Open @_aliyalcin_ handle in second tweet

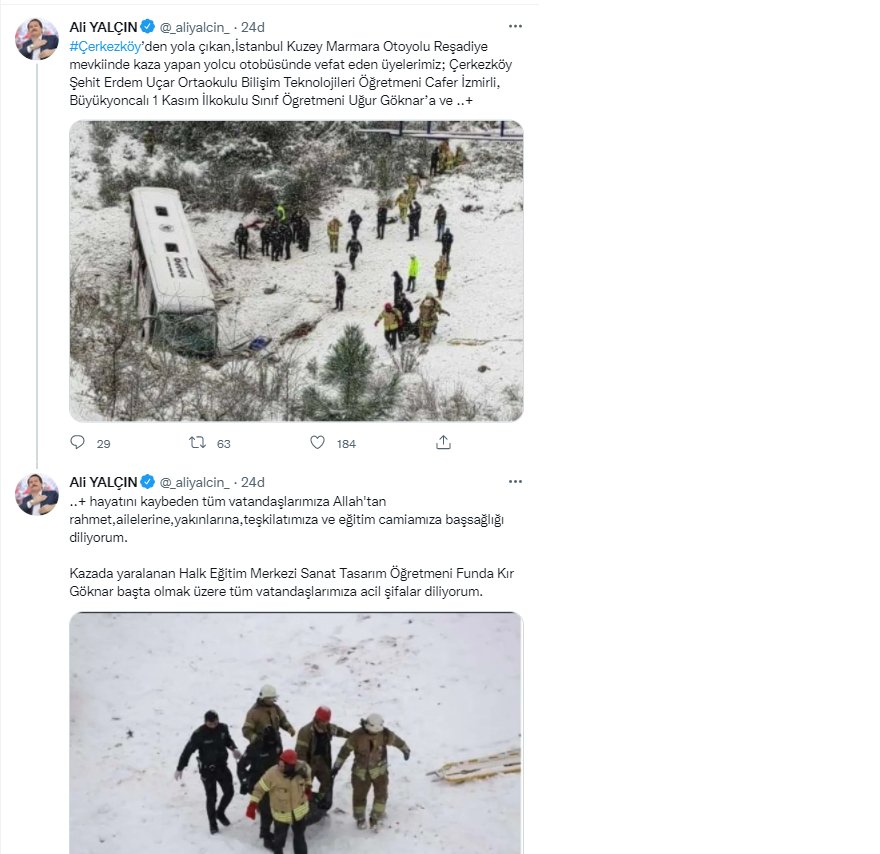(195, 483)
